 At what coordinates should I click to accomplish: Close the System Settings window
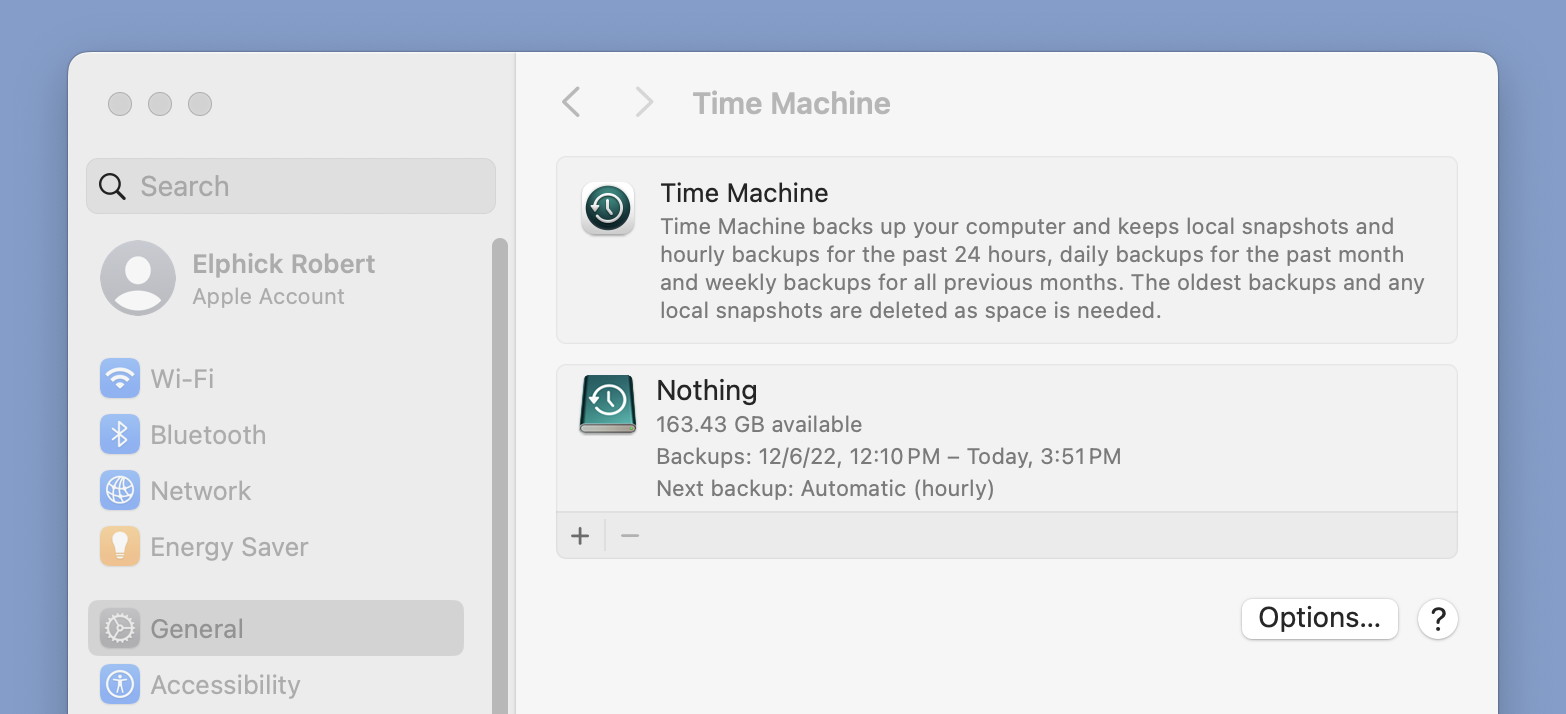tap(120, 104)
